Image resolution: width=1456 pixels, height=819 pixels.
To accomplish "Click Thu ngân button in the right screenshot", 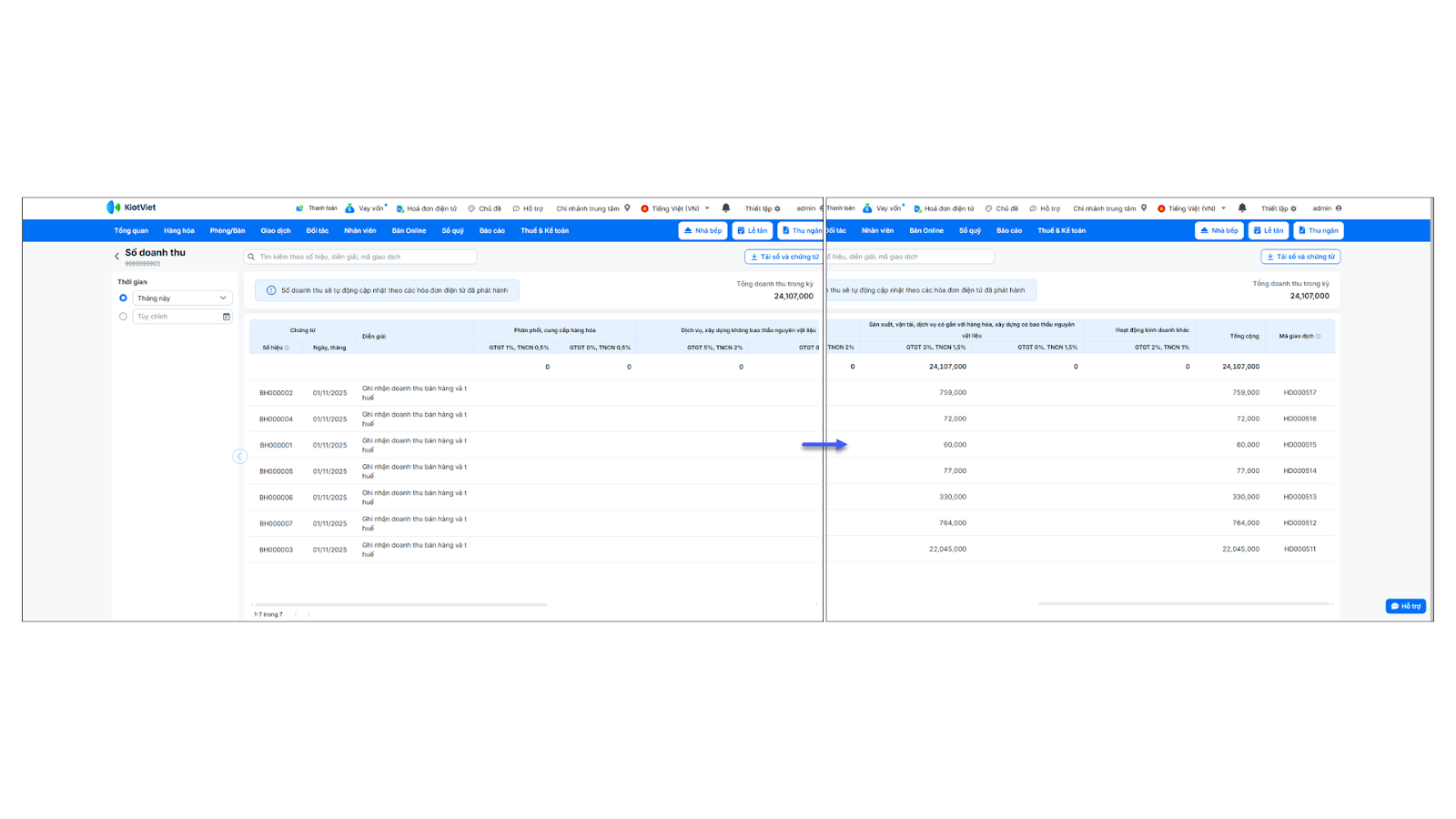I will [x=1319, y=231].
